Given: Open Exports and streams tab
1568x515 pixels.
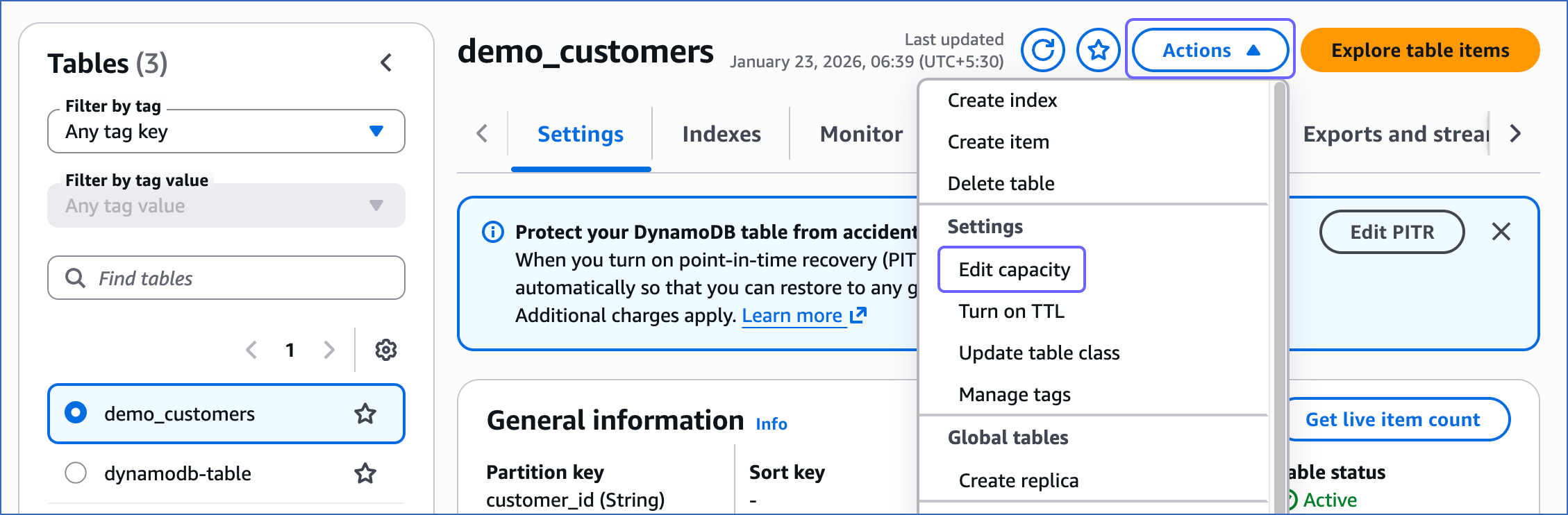Looking at the screenshot, I should [x=1396, y=134].
